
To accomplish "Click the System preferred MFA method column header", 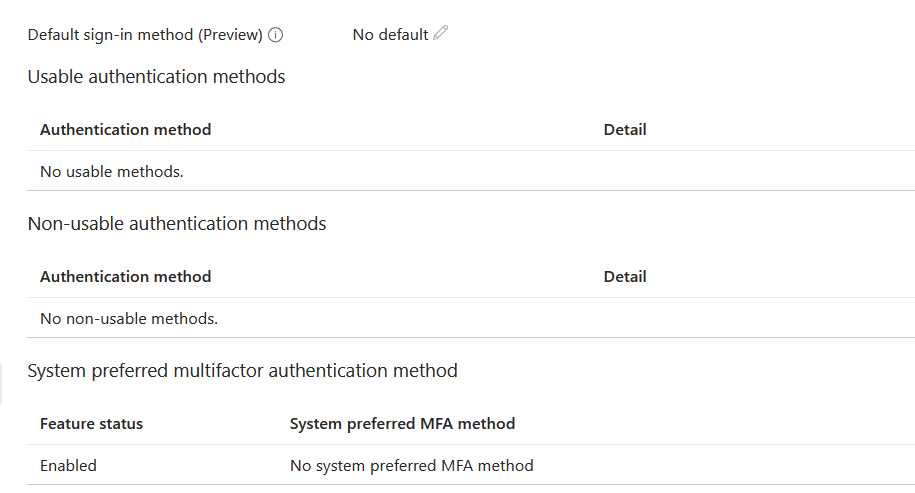I will [403, 424].
